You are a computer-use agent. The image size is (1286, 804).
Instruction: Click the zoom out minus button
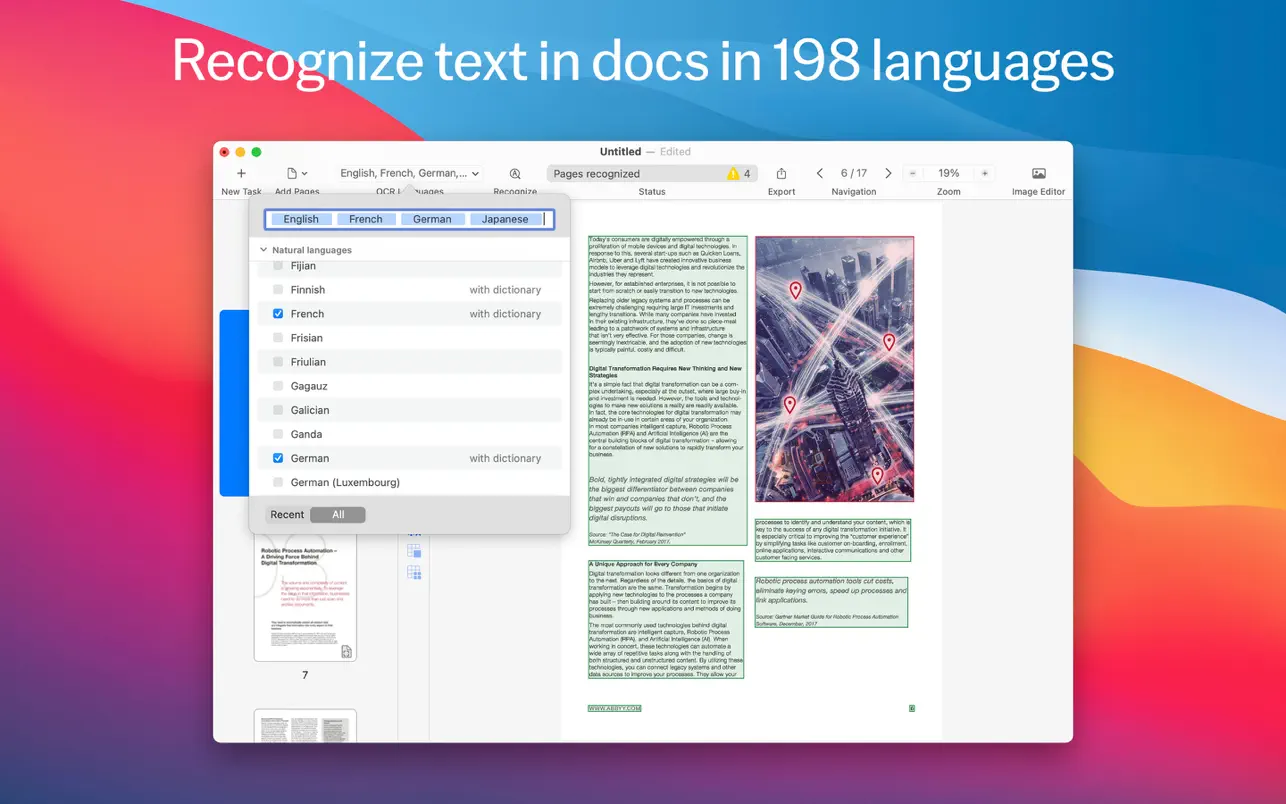click(912, 173)
